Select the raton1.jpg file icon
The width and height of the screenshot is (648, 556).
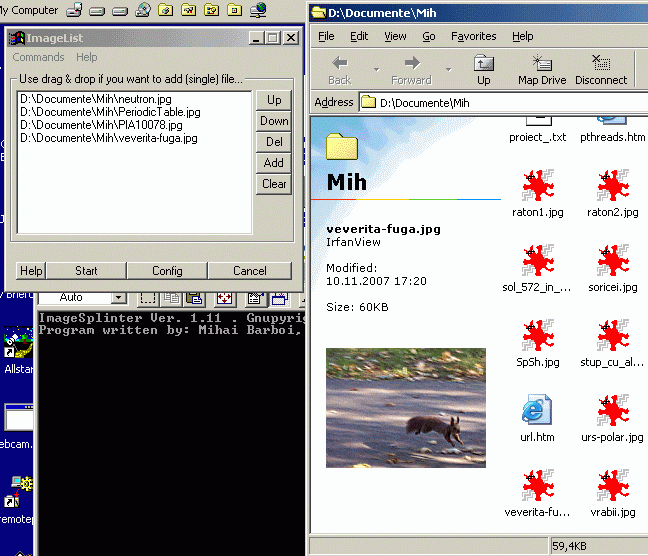pyautogui.click(x=538, y=187)
